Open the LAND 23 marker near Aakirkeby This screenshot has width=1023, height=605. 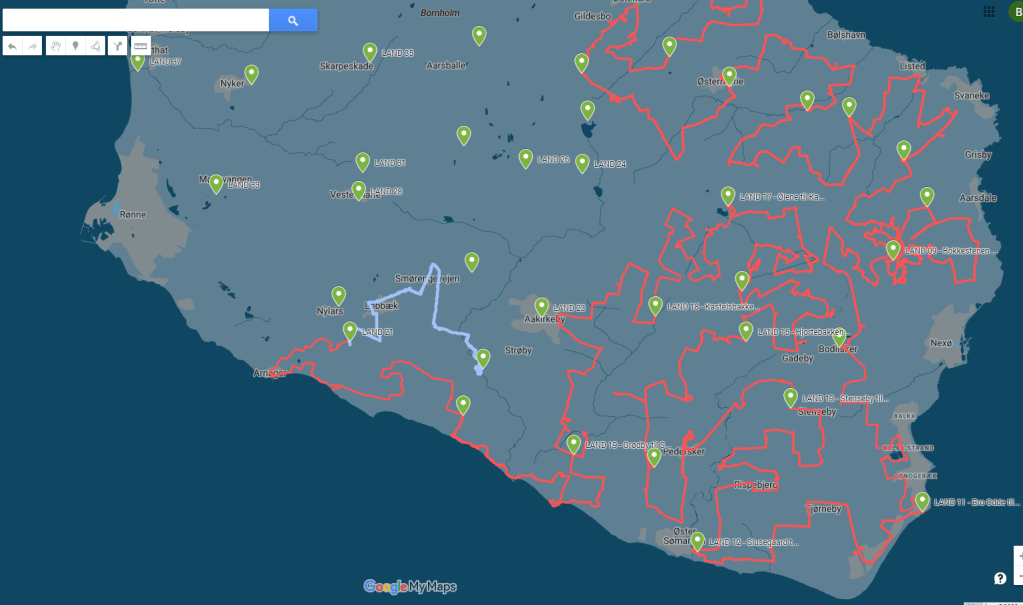tap(542, 306)
